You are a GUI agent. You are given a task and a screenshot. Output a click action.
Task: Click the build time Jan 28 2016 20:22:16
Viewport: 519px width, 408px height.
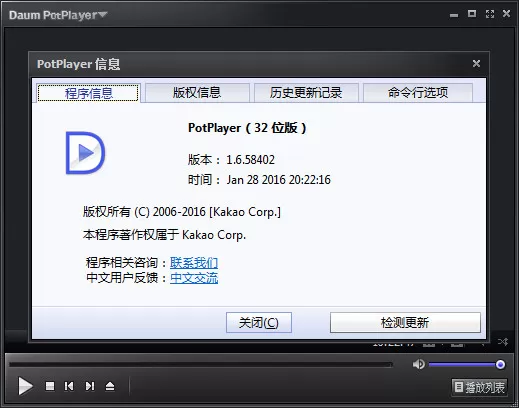coord(279,180)
